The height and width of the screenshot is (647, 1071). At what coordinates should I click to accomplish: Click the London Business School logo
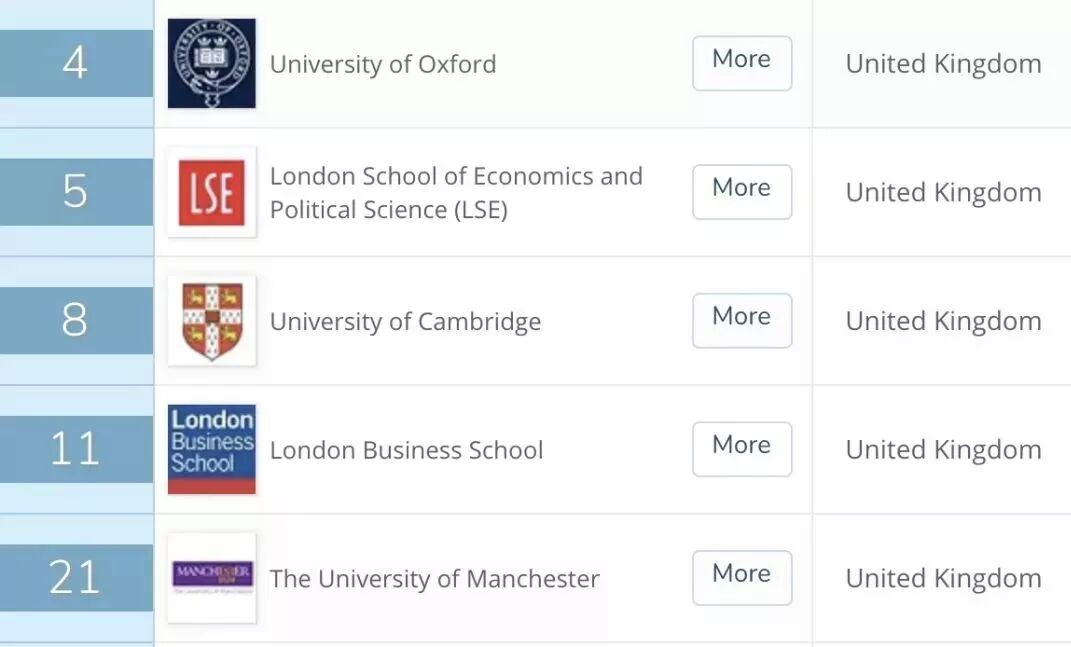[x=211, y=449]
